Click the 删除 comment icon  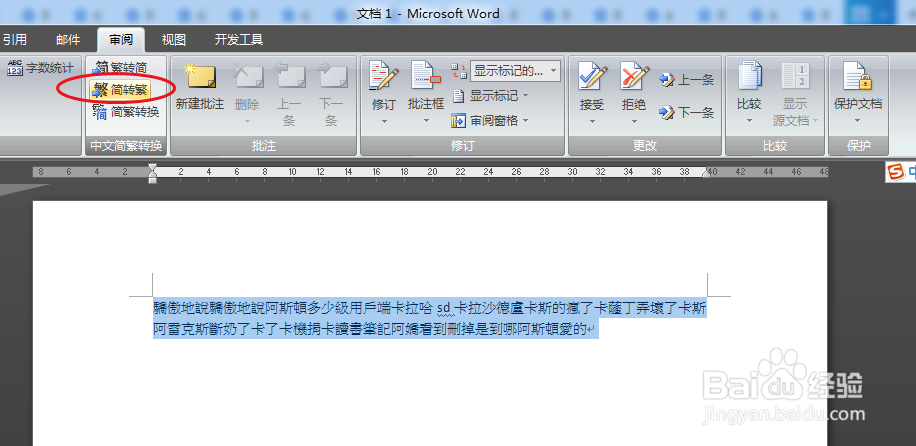pos(247,76)
